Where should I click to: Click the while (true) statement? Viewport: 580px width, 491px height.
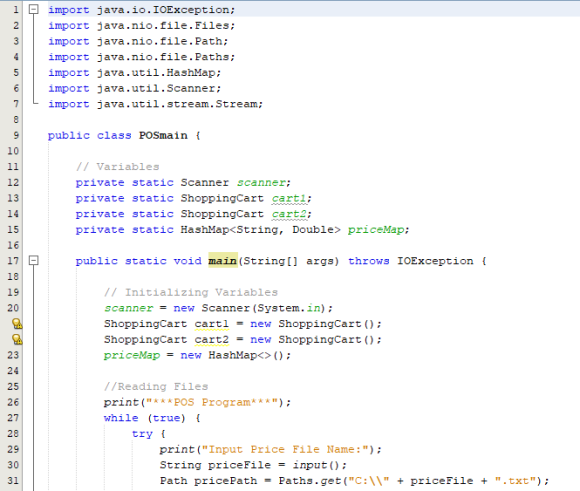pyautogui.click(x=144, y=418)
